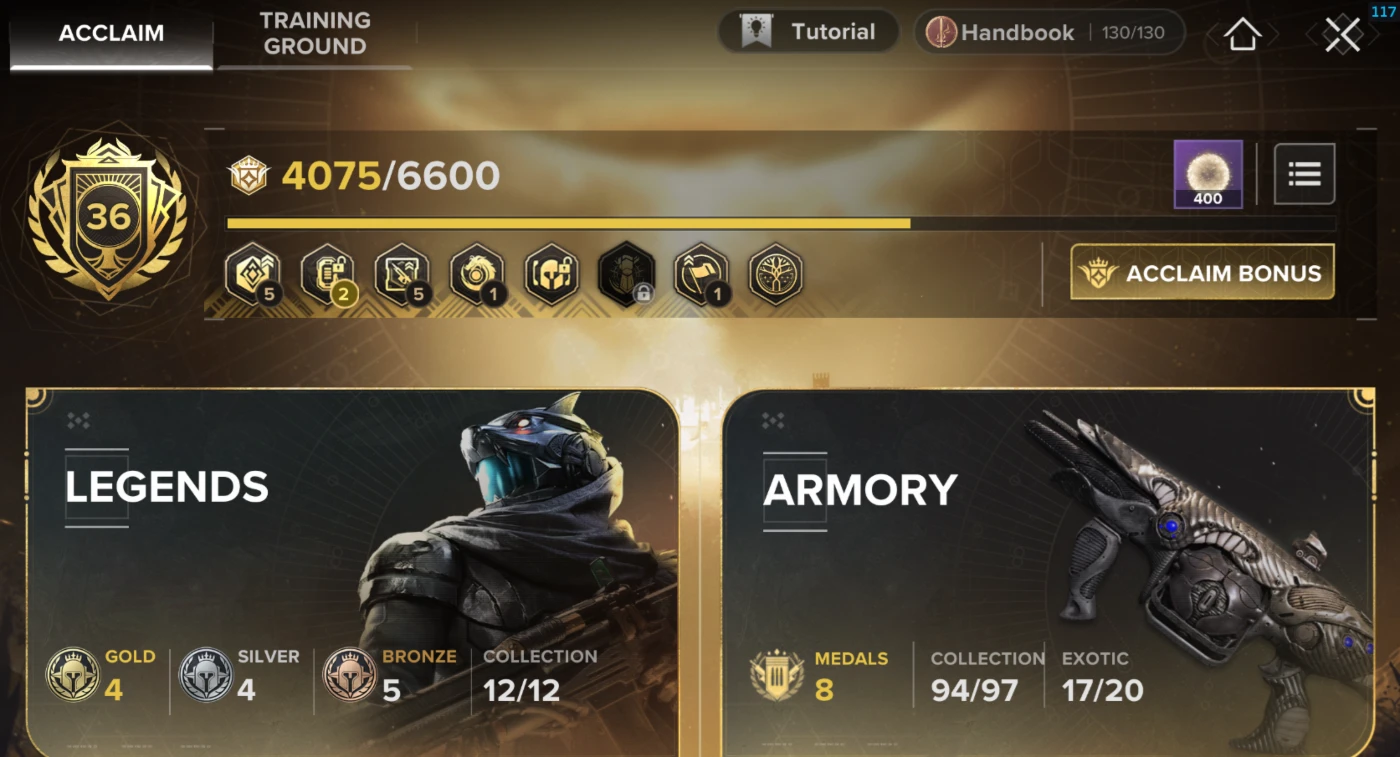The height and width of the screenshot is (757, 1400).
Task: Open the first diamond perk with 5
Action: pyautogui.click(x=252, y=274)
